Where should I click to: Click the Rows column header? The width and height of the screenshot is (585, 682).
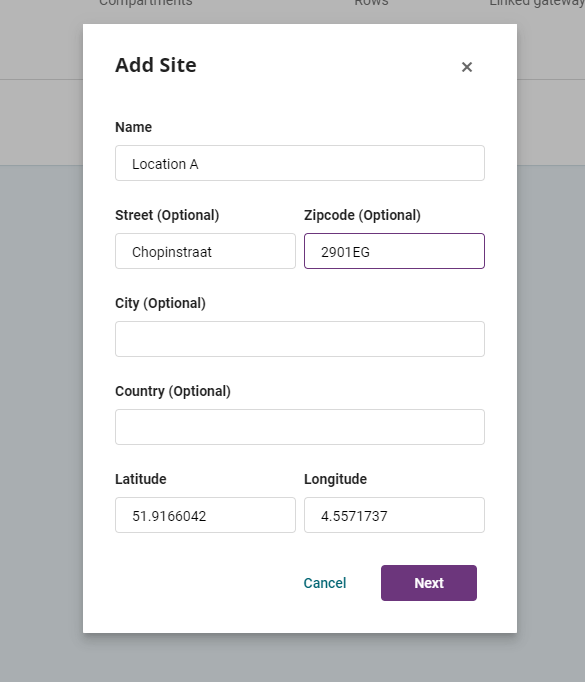pyautogui.click(x=371, y=3)
